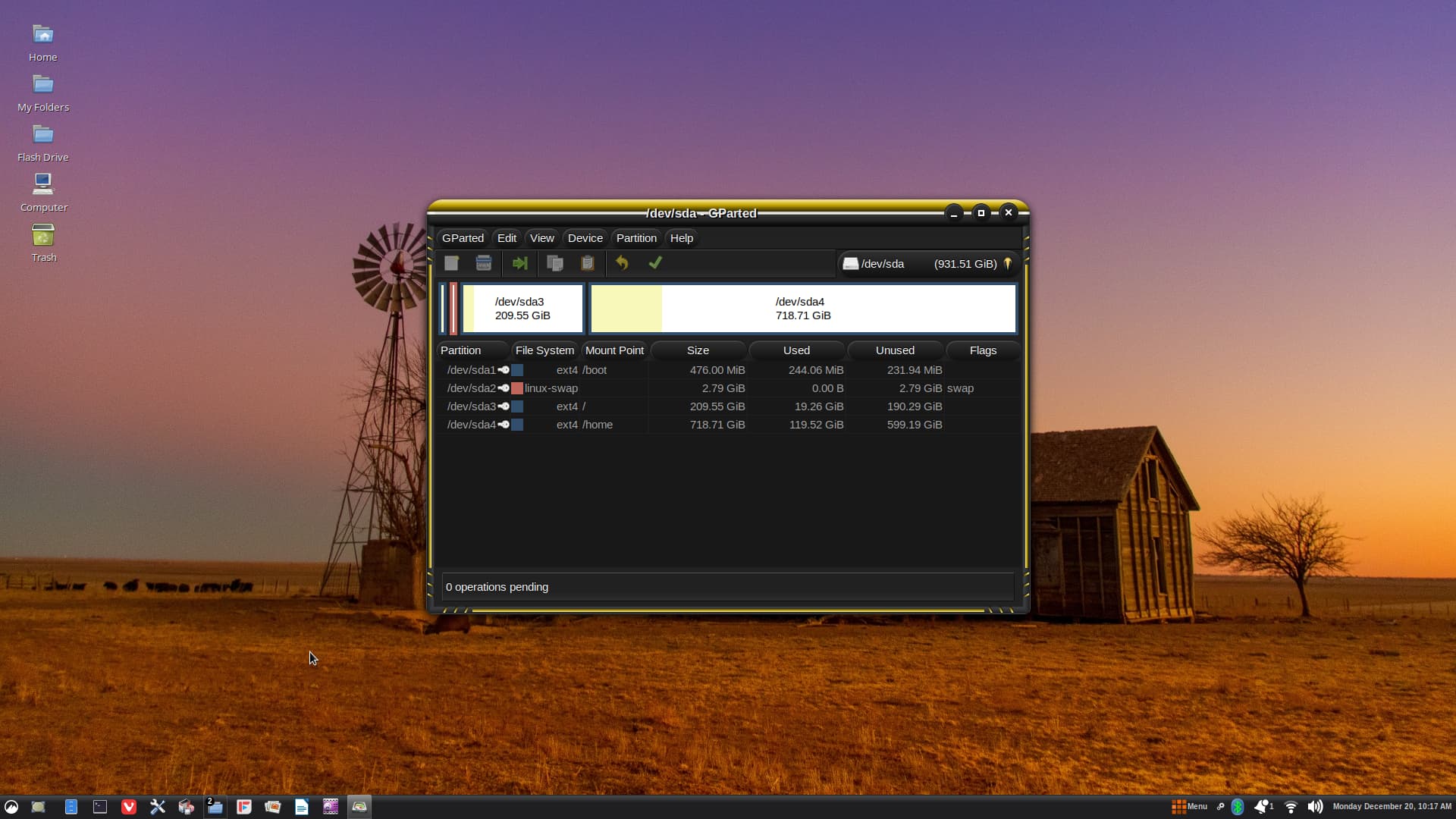
Task: Click the terminal icon in the taskbar
Action: [100, 807]
